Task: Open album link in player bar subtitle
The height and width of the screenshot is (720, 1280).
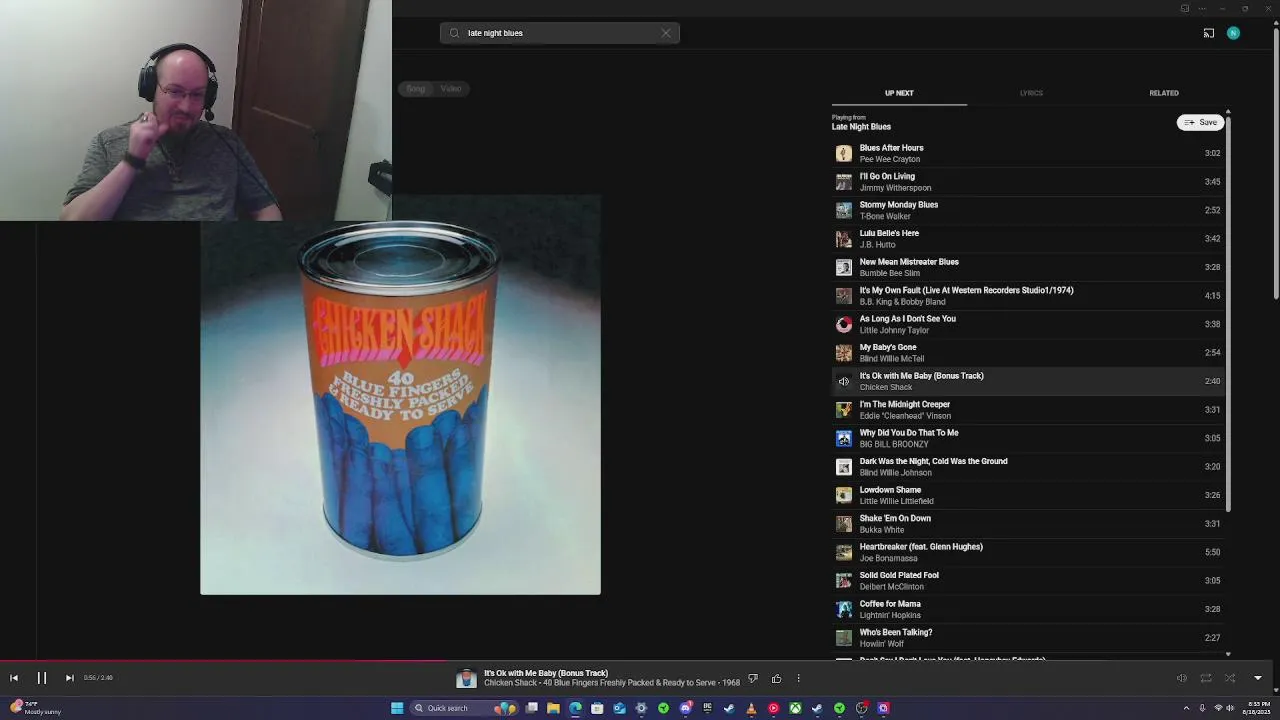Action: point(629,683)
